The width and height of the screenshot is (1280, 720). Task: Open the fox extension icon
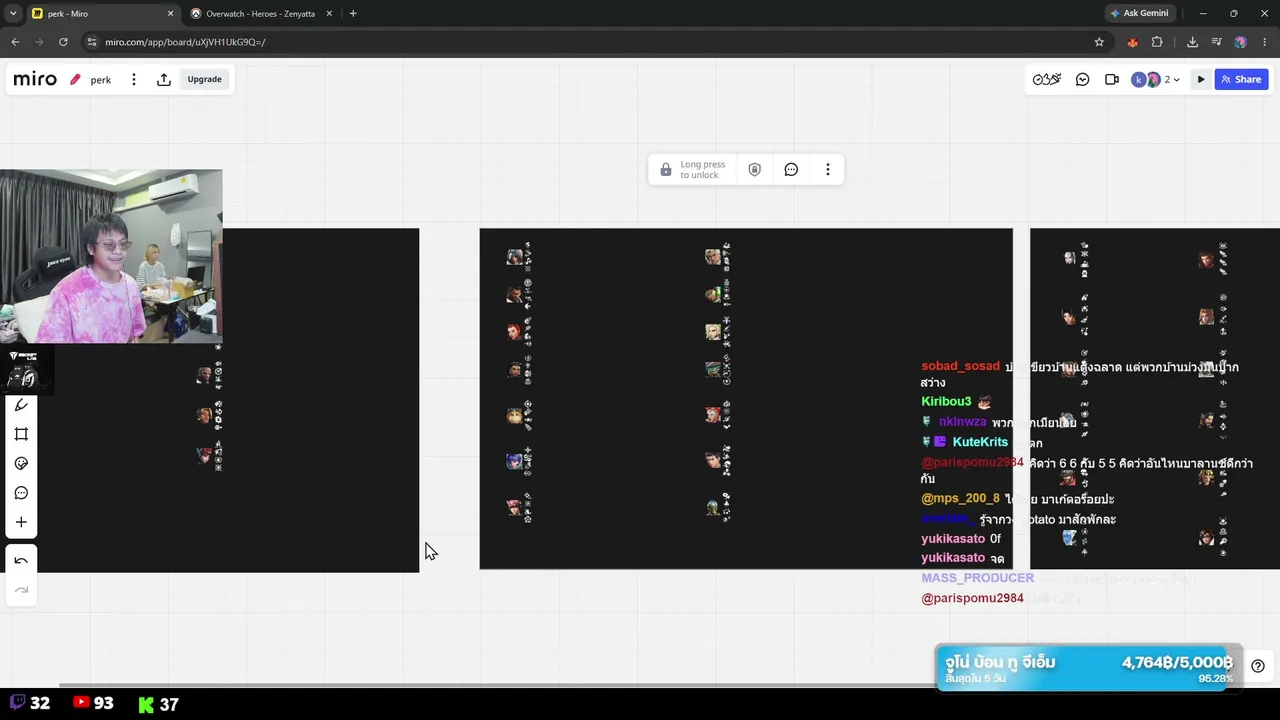(x=1132, y=42)
